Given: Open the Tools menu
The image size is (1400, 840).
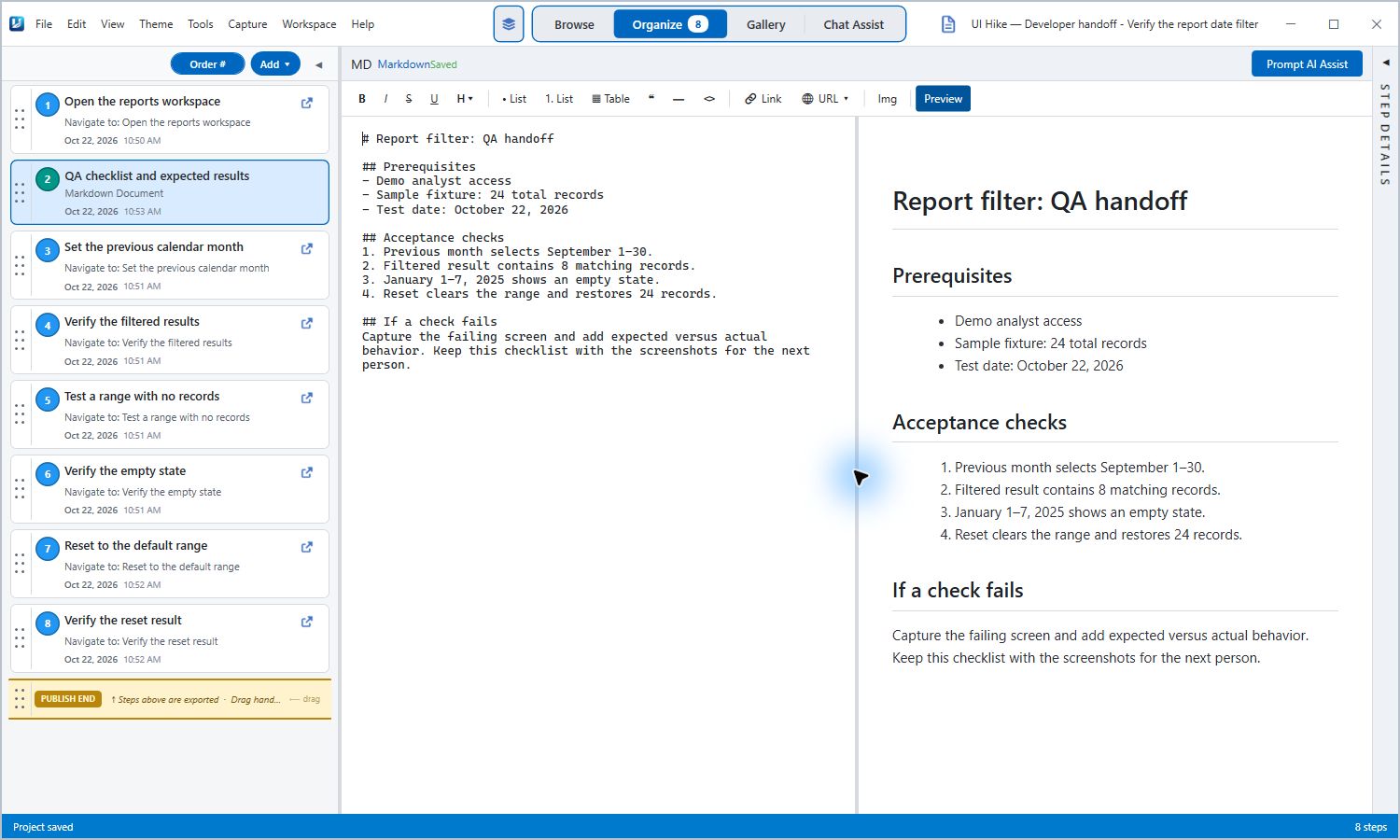Looking at the screenshot, I should point(200,24).
